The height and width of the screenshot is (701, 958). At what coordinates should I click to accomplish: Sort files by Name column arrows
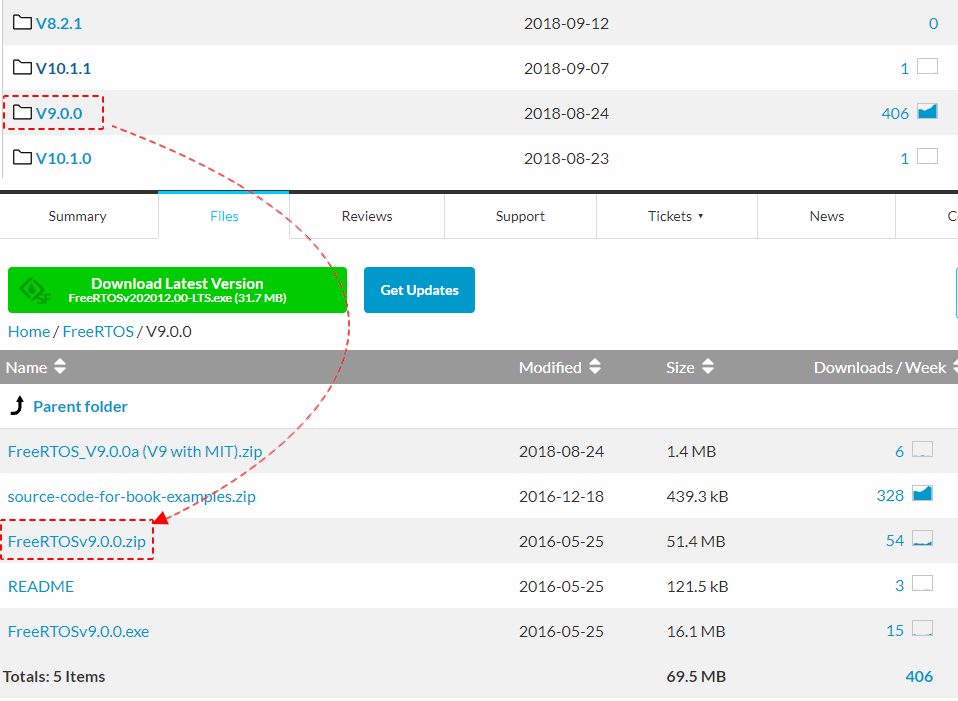(x=60, y=367)
